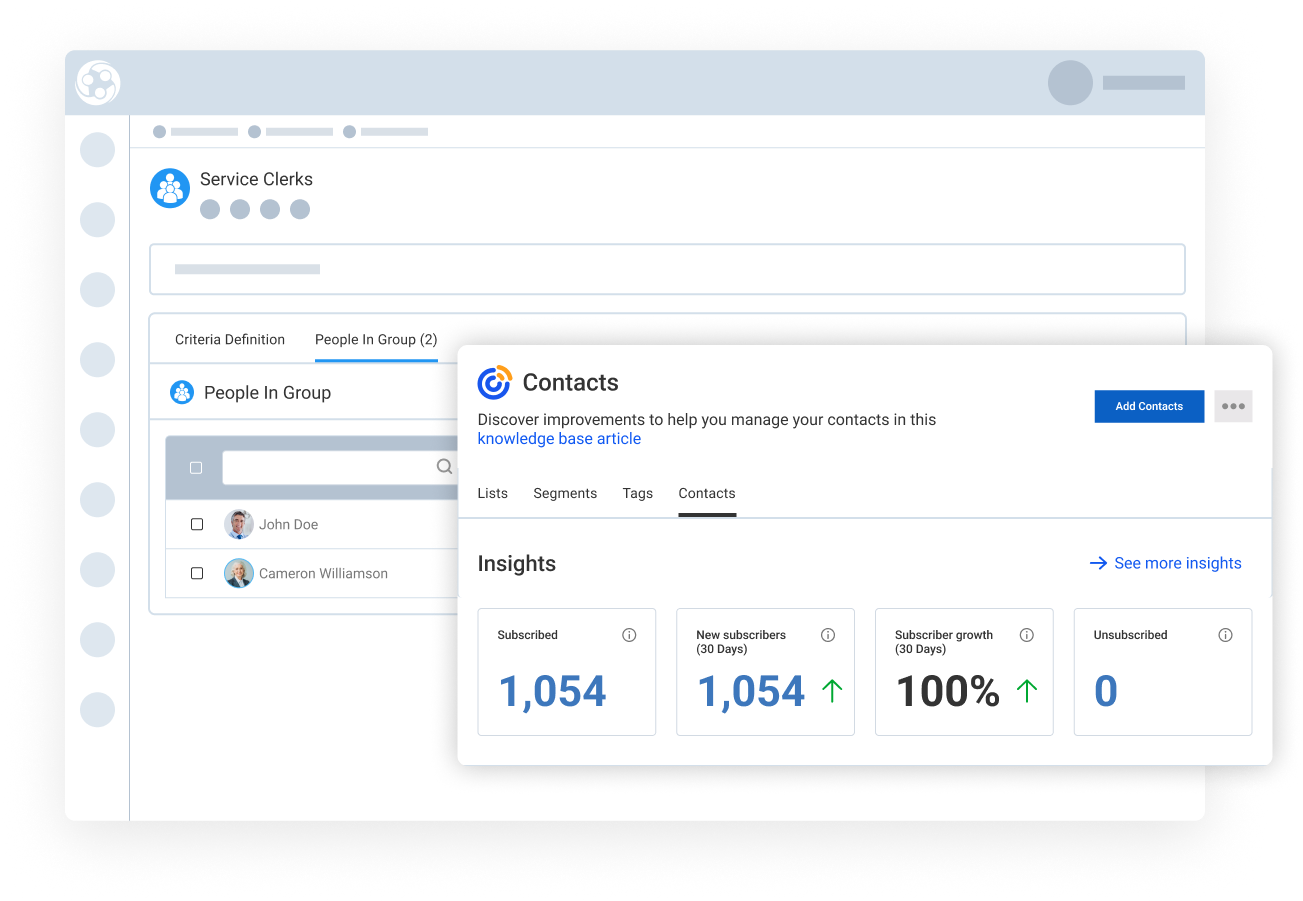
Task: Click the Unsubscribed count 0
Action: [x=1105, y=691]
